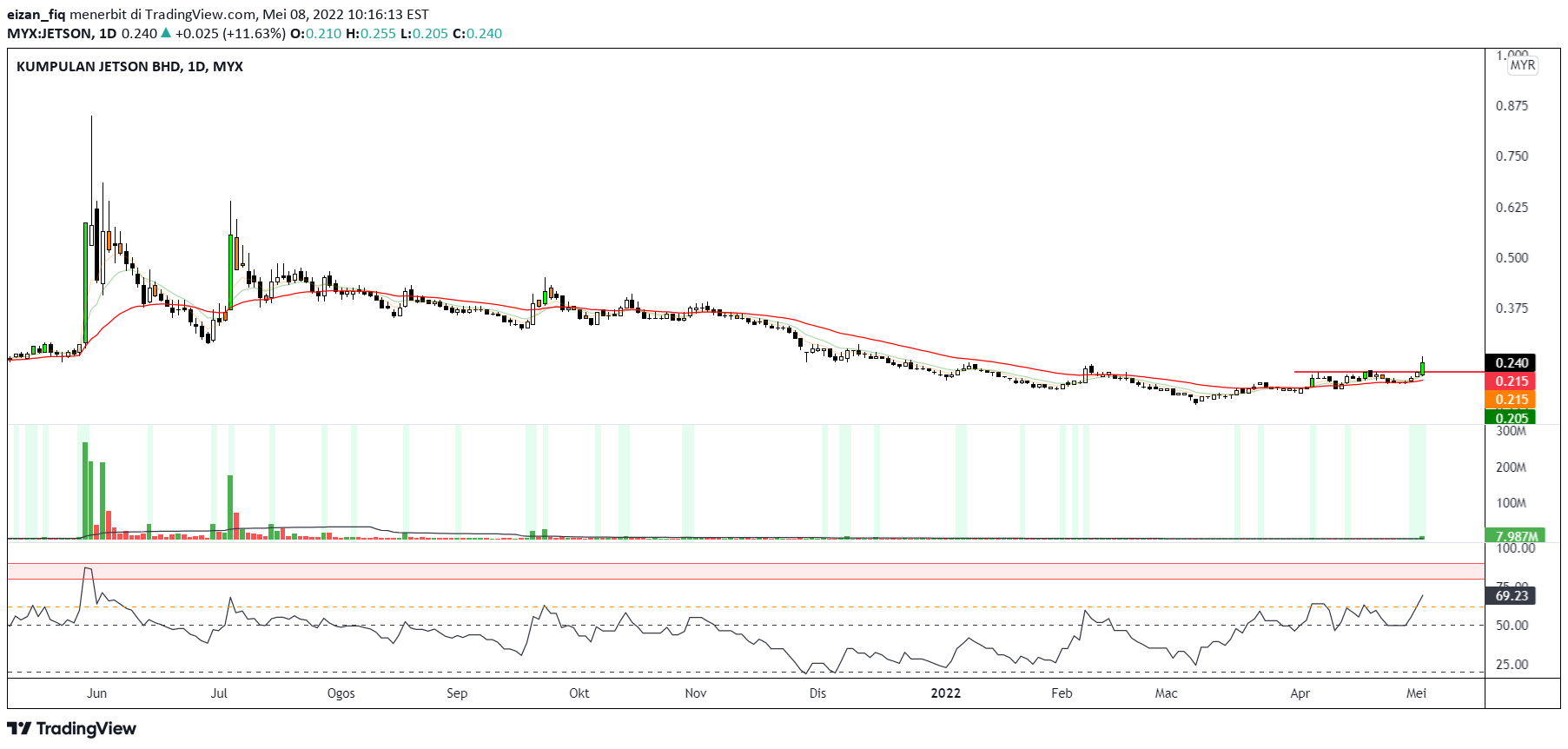This screenshot has width=1568, height=749.
Task: Click the 100.00 RSI axis label
Action: tap(1515, 548)
